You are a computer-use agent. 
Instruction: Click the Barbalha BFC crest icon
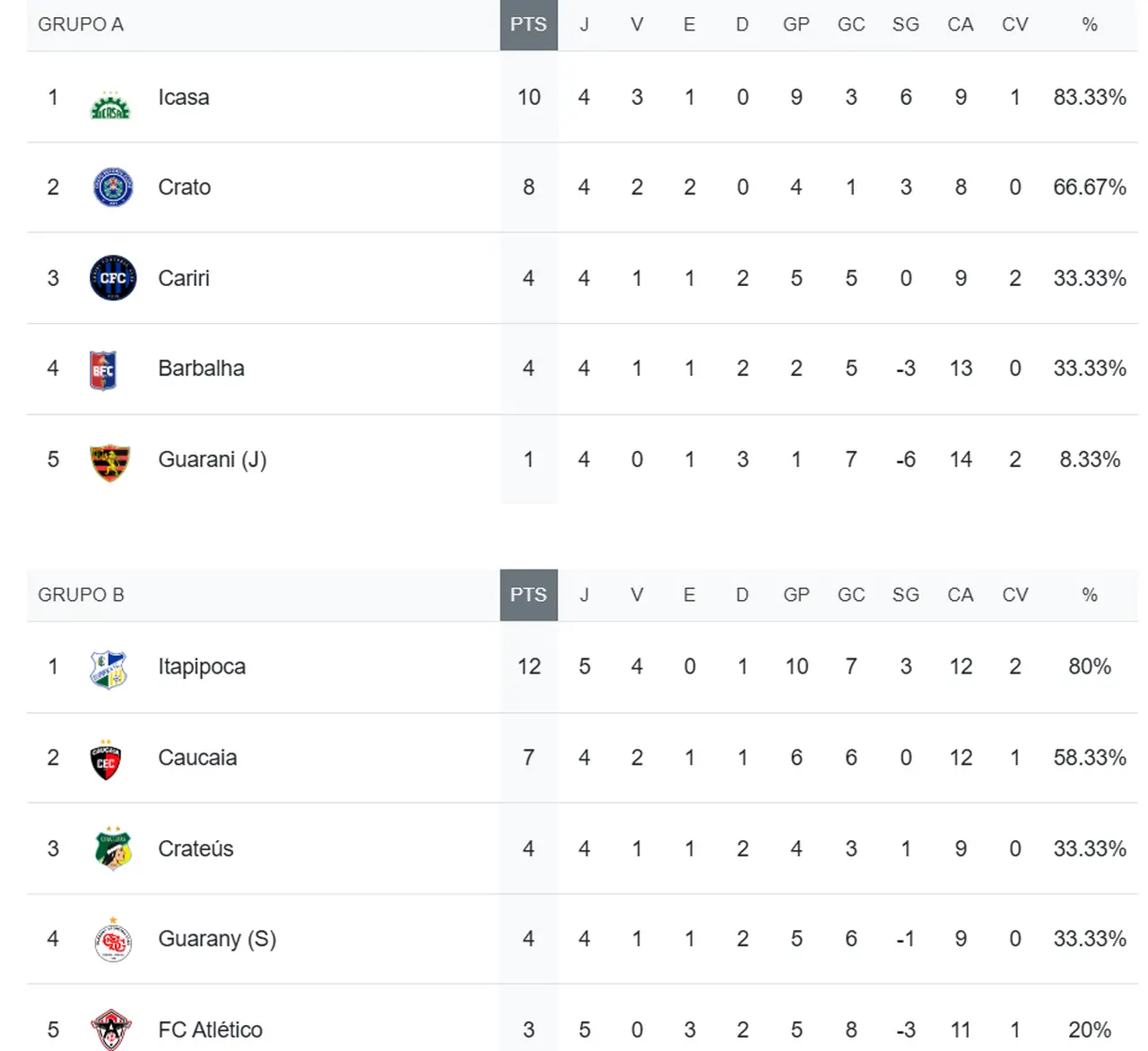click(103, 369)
